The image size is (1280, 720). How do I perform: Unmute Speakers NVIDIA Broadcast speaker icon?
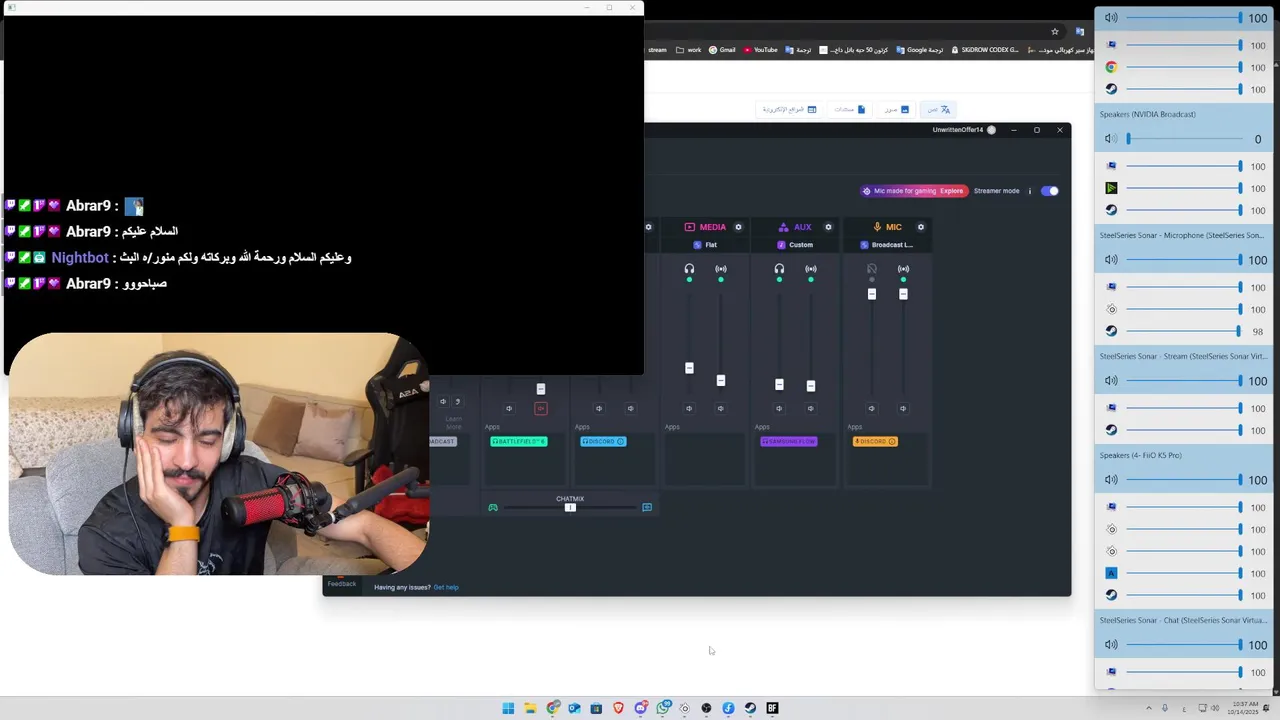(x=1111, y=139)
